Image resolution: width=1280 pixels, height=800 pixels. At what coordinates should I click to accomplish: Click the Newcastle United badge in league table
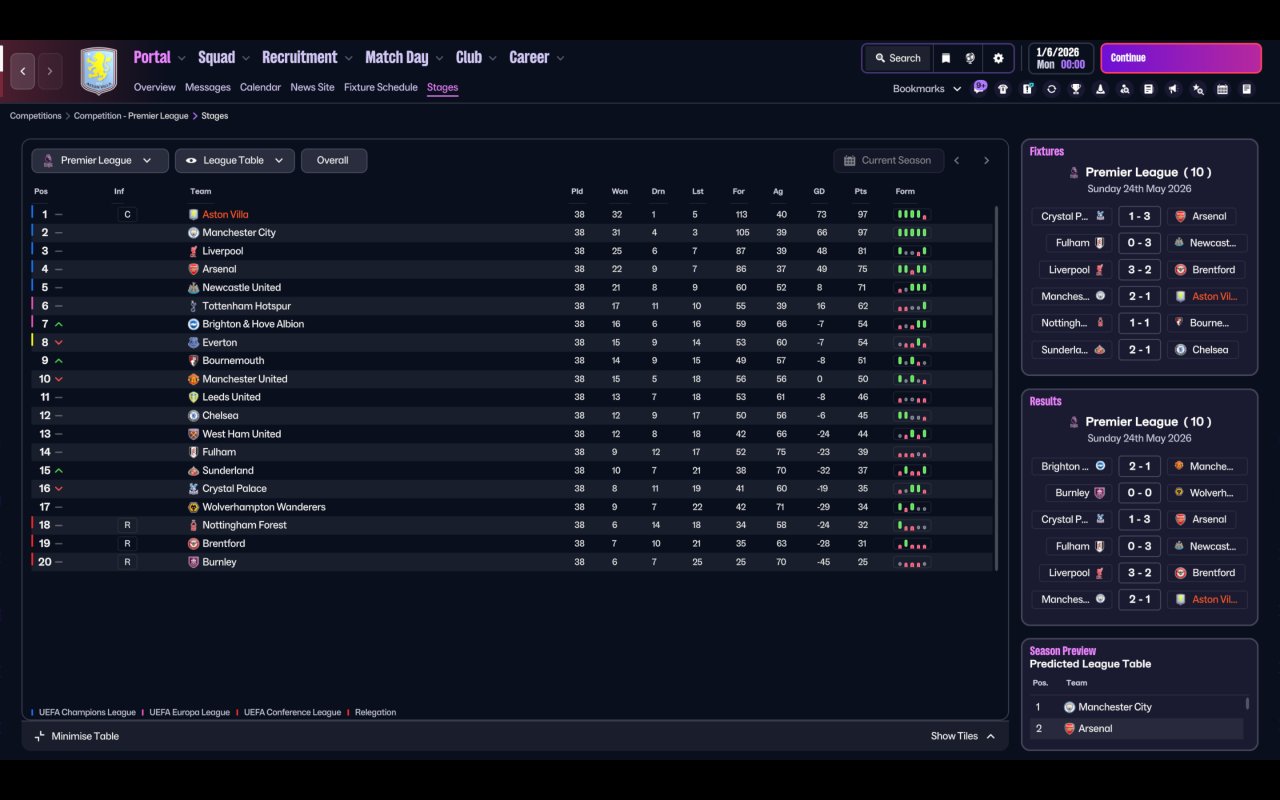point(194,288)
